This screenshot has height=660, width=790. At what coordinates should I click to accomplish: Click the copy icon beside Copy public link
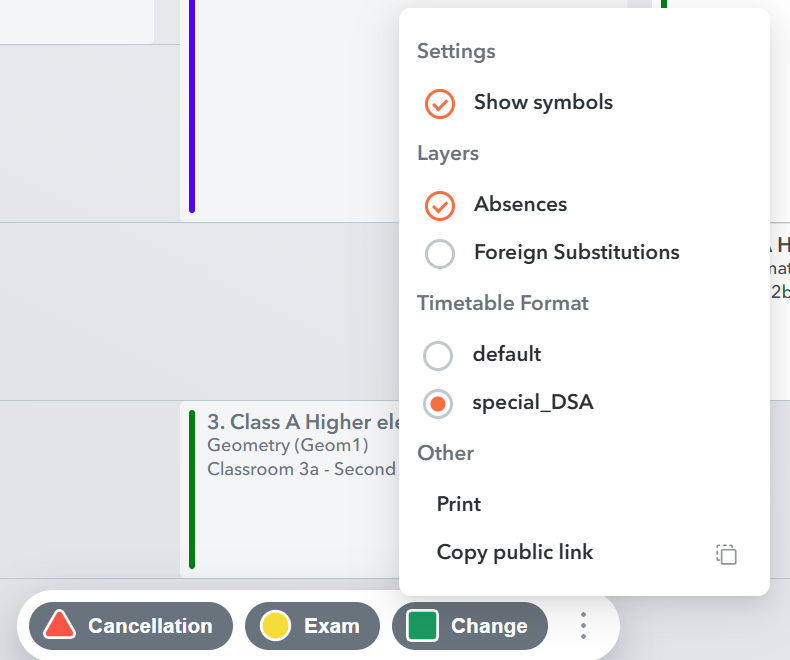[x=727, y=554]
